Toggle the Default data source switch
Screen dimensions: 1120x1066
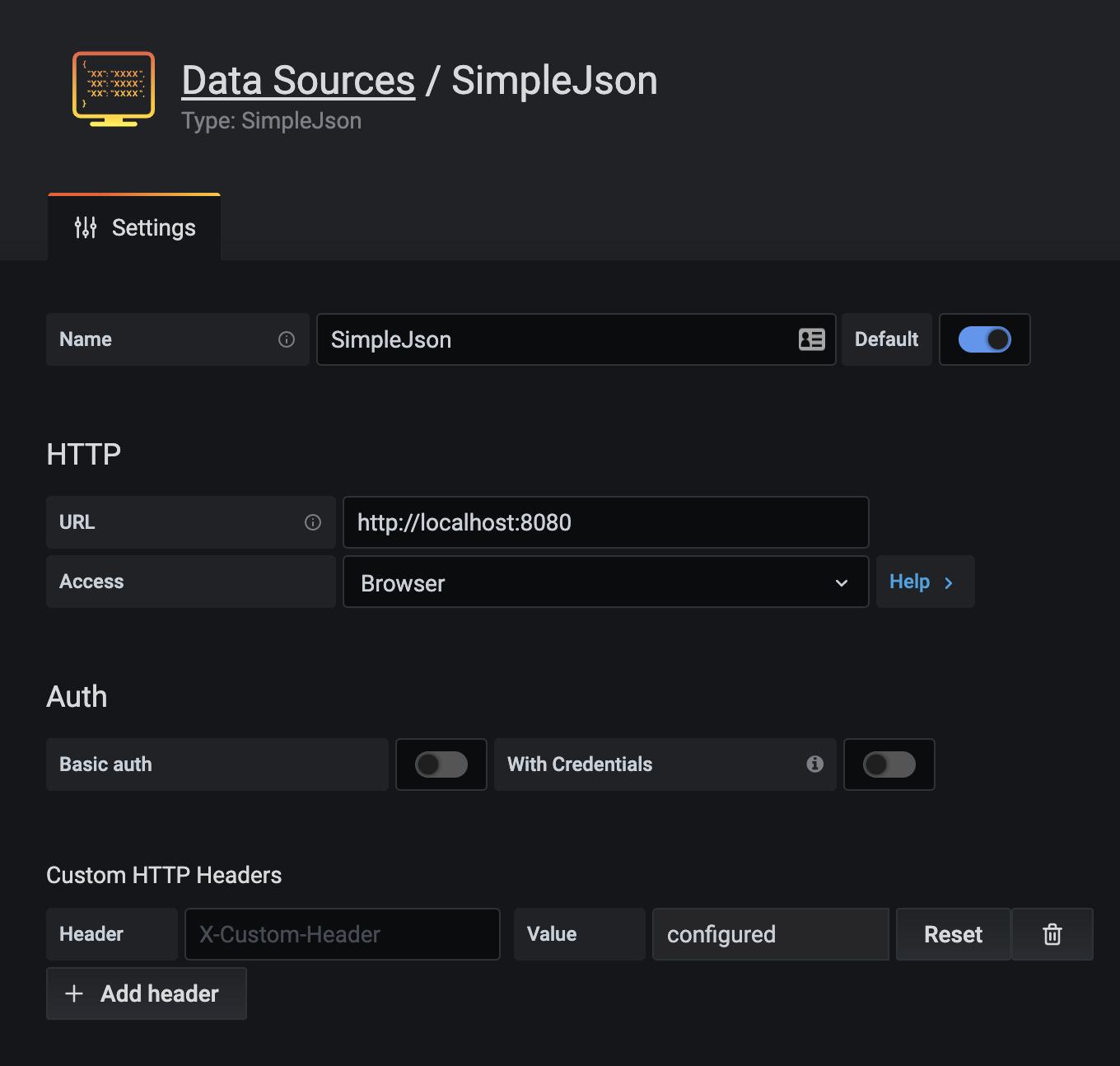[985, 339]
